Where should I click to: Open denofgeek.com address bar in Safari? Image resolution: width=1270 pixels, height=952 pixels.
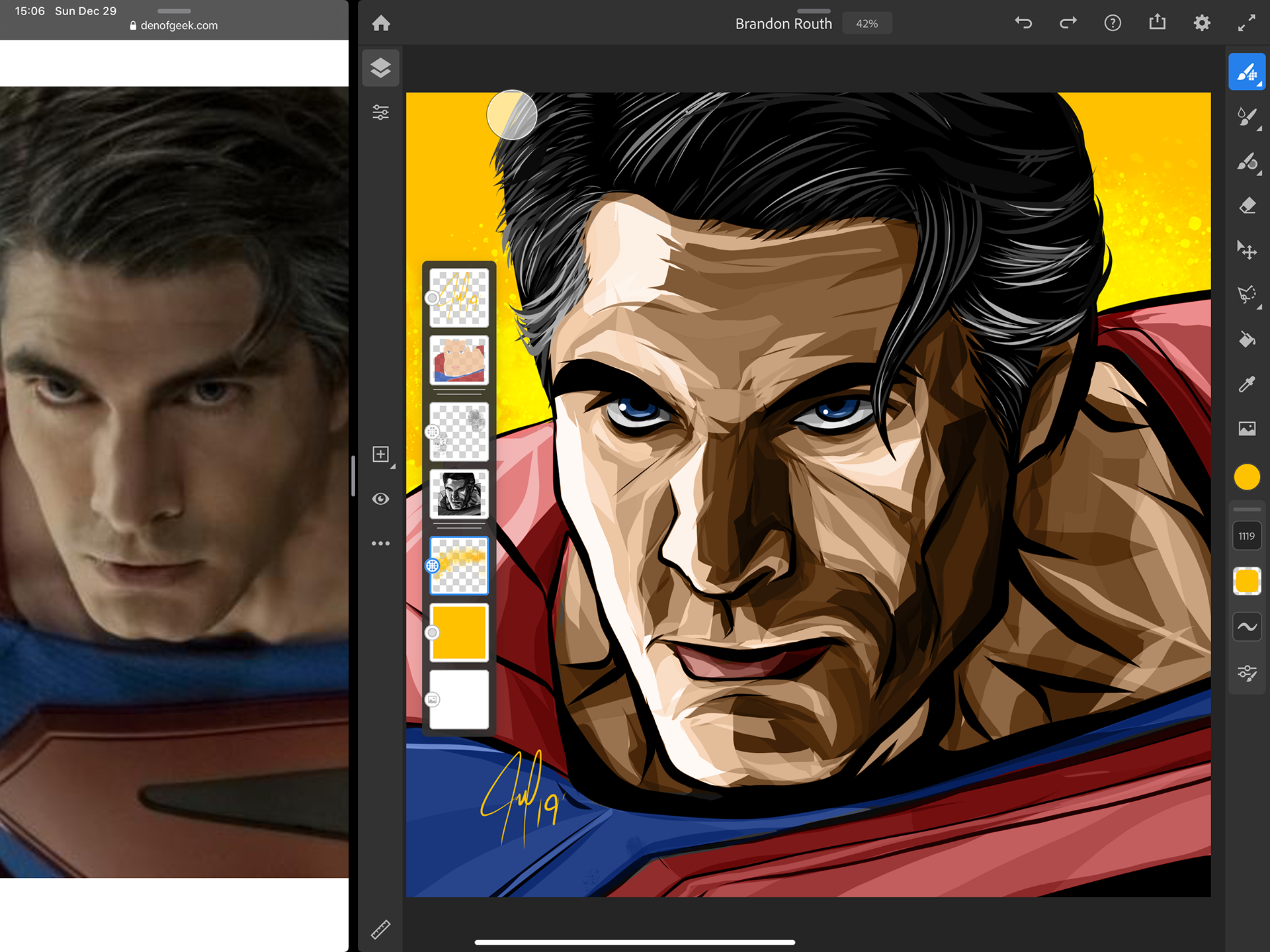coord(174,25)
